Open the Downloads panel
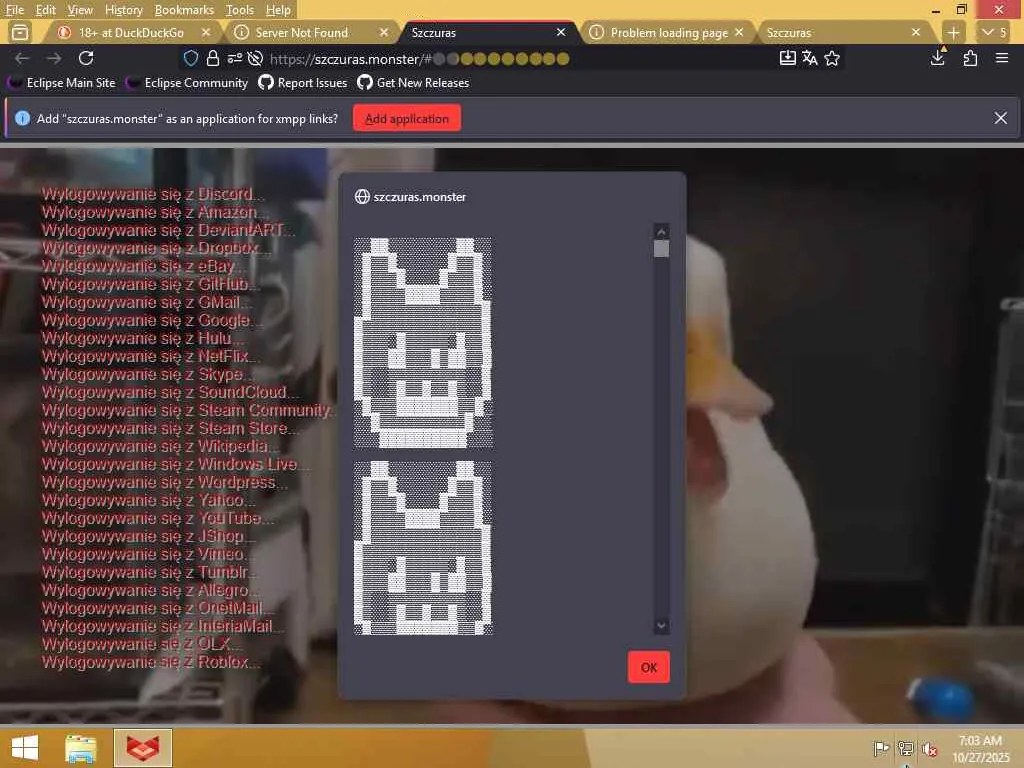The height and width of the screenshot is (768, 1024). tap(938, 57)
